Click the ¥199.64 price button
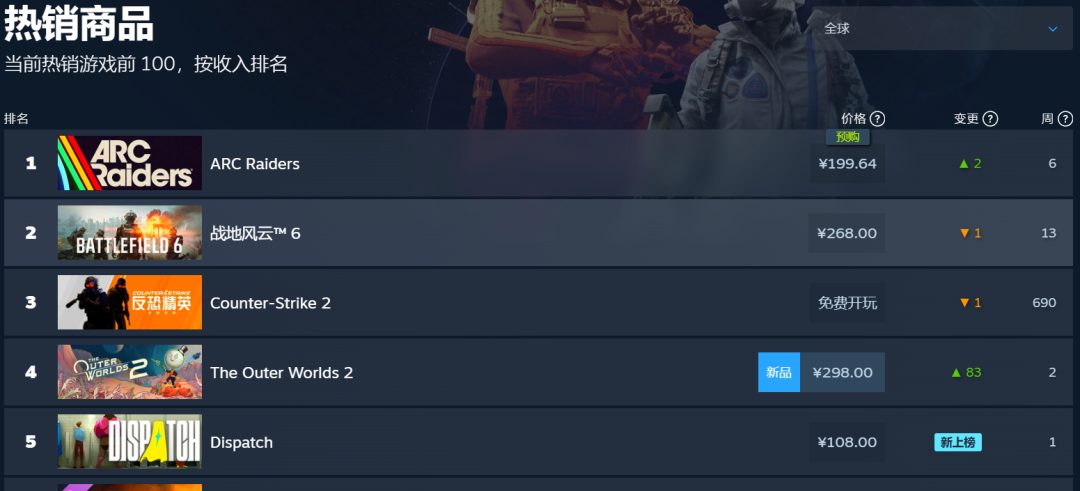The height and width of the screenshot is (491, 1080). [847, 163]
